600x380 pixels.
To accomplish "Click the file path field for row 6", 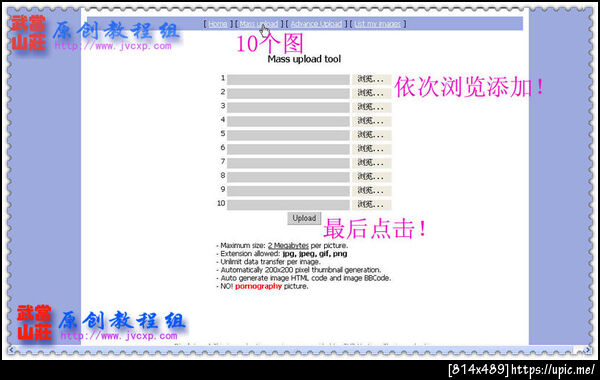I will click(288, 149).
